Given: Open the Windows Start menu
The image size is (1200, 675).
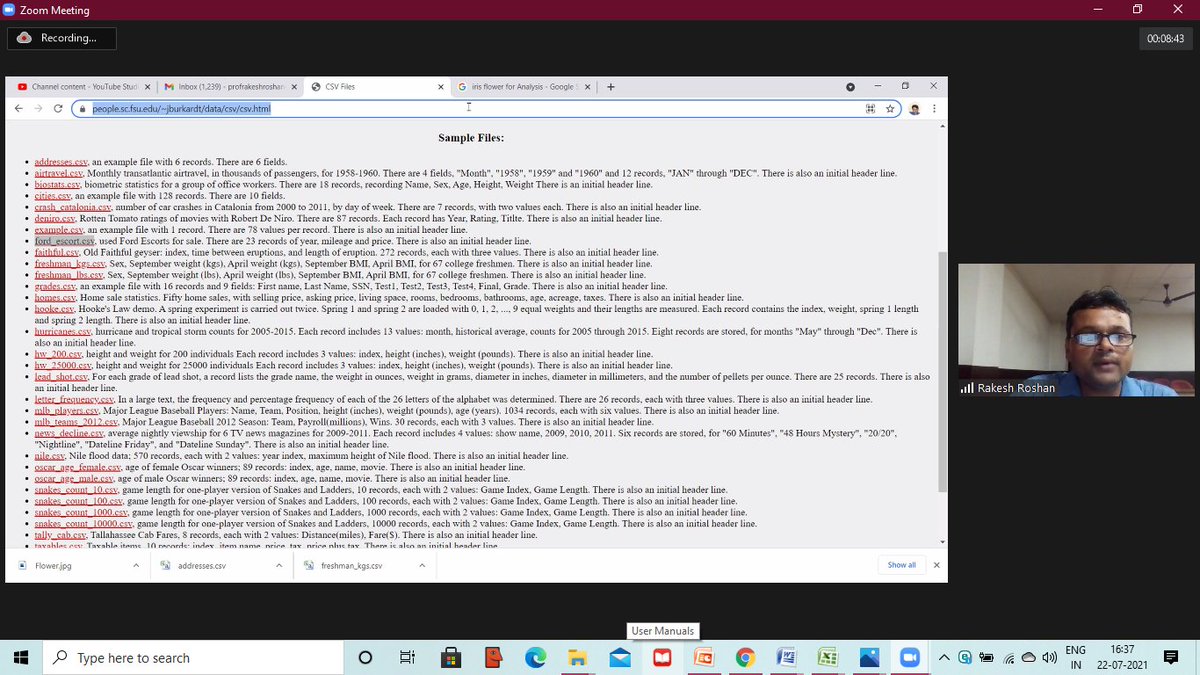Looking at the screenshot, I should pyautogui.click(x=21, y=657).
